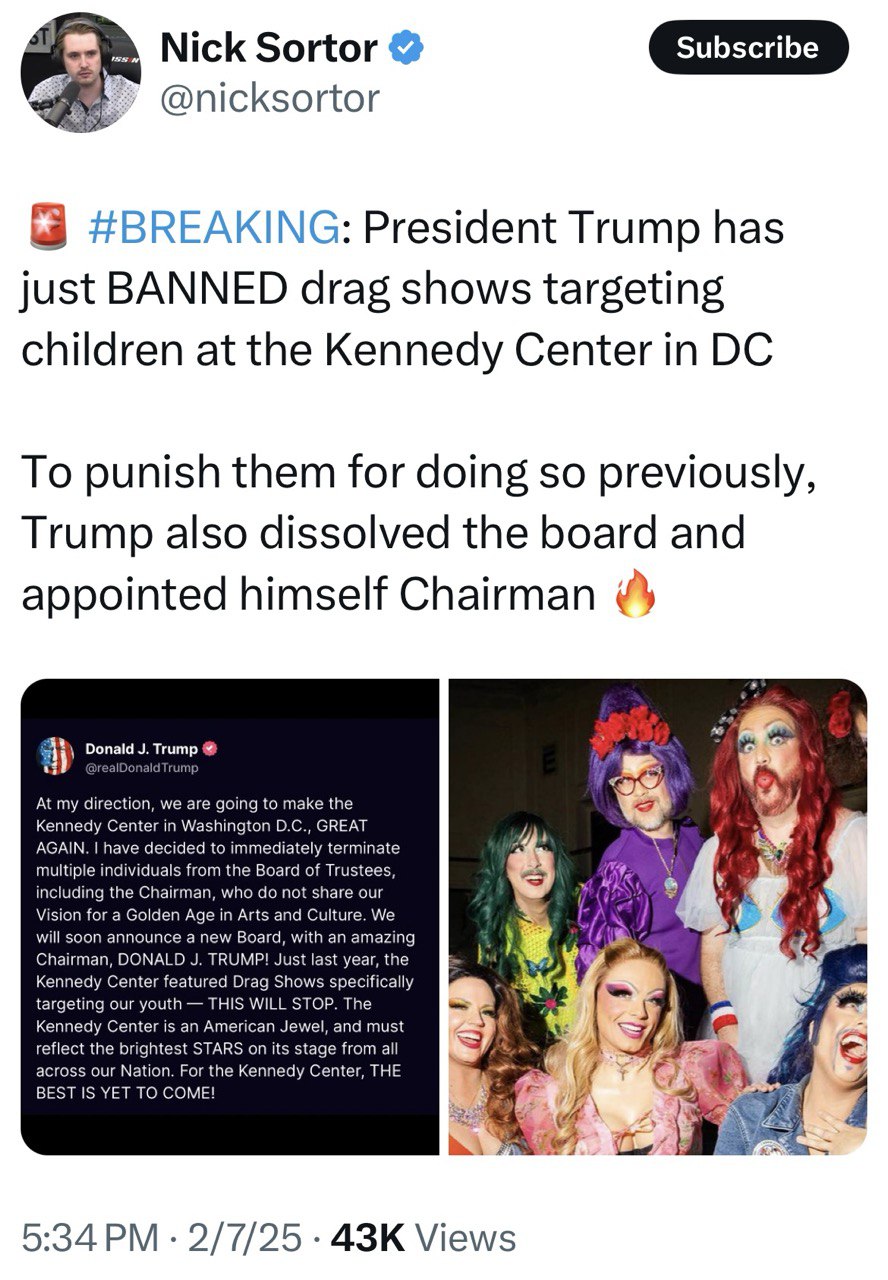Open the photo of costumed performers

657,916
